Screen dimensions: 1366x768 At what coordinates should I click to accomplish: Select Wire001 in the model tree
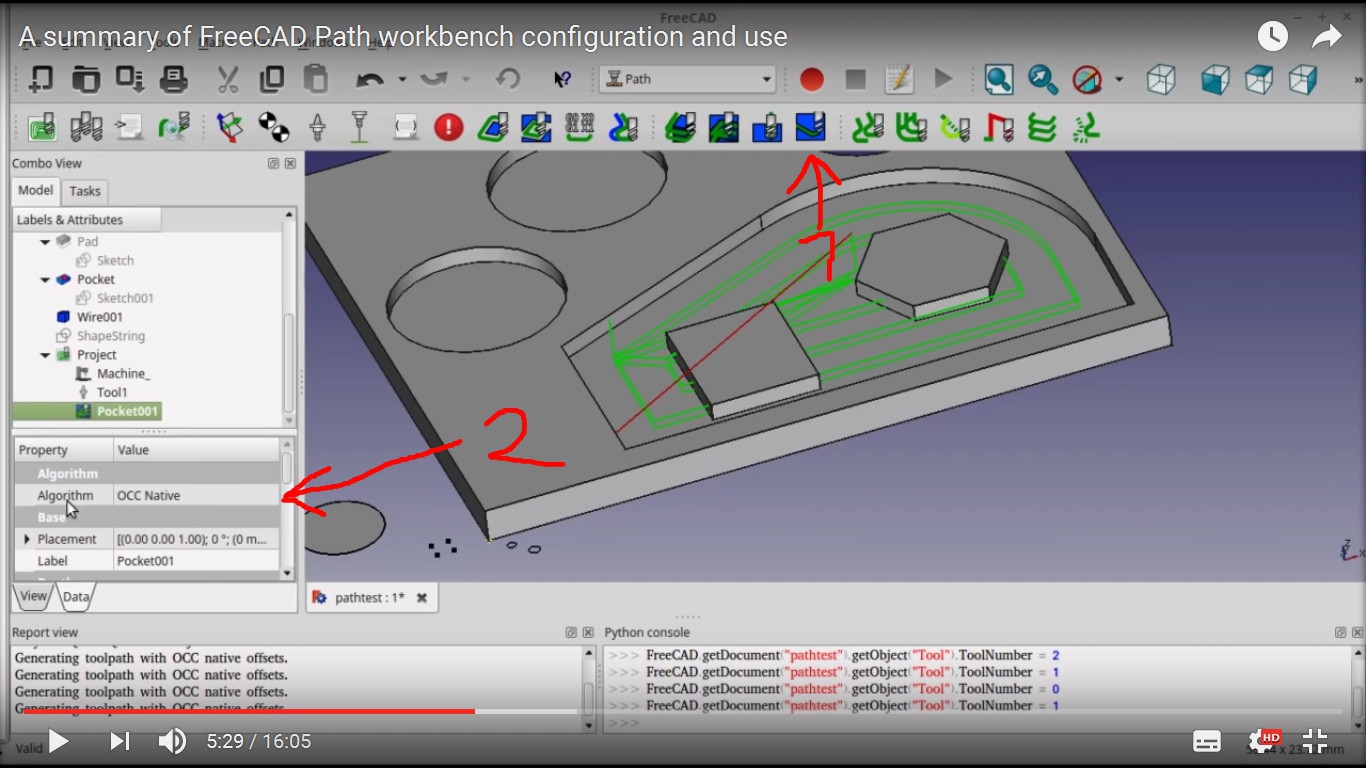point(100,317)
